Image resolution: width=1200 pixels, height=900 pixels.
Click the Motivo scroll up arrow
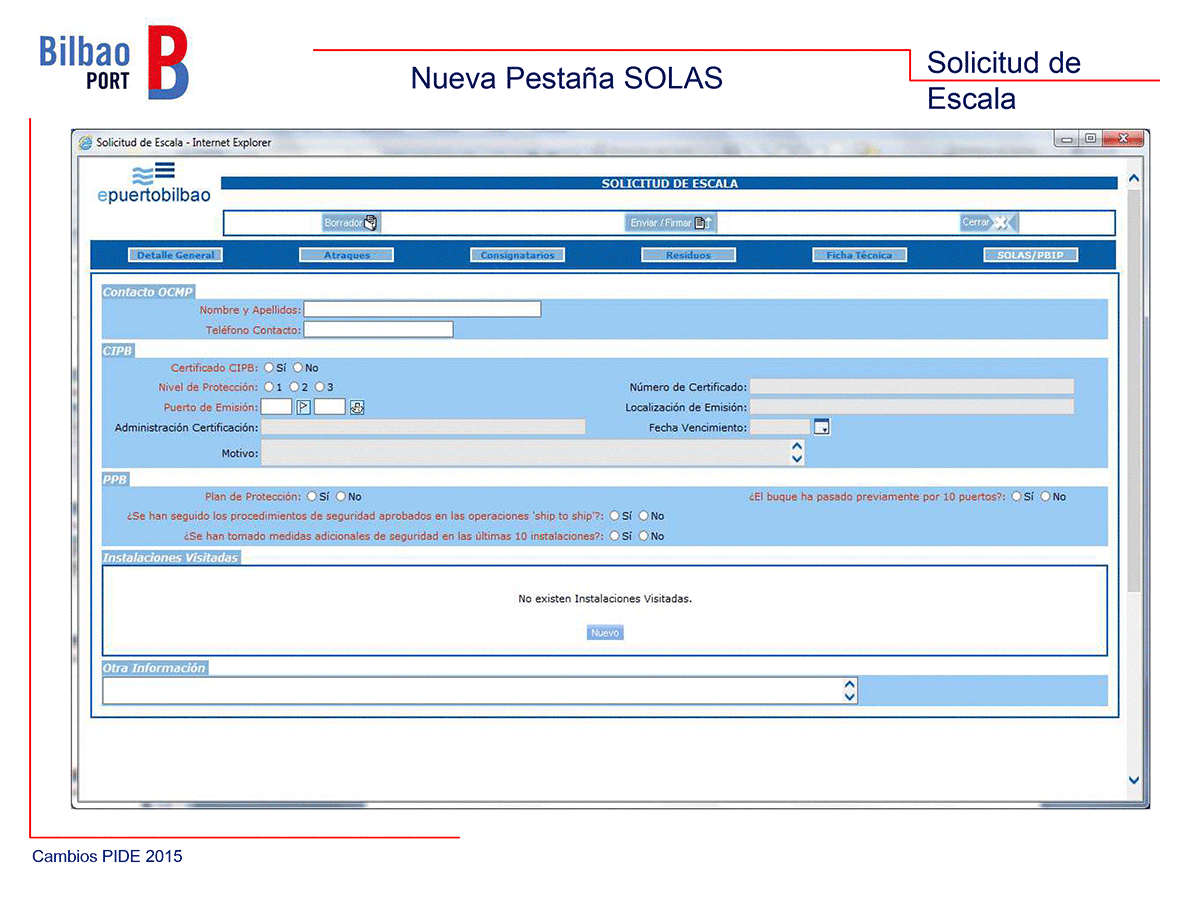click(797, 447)
